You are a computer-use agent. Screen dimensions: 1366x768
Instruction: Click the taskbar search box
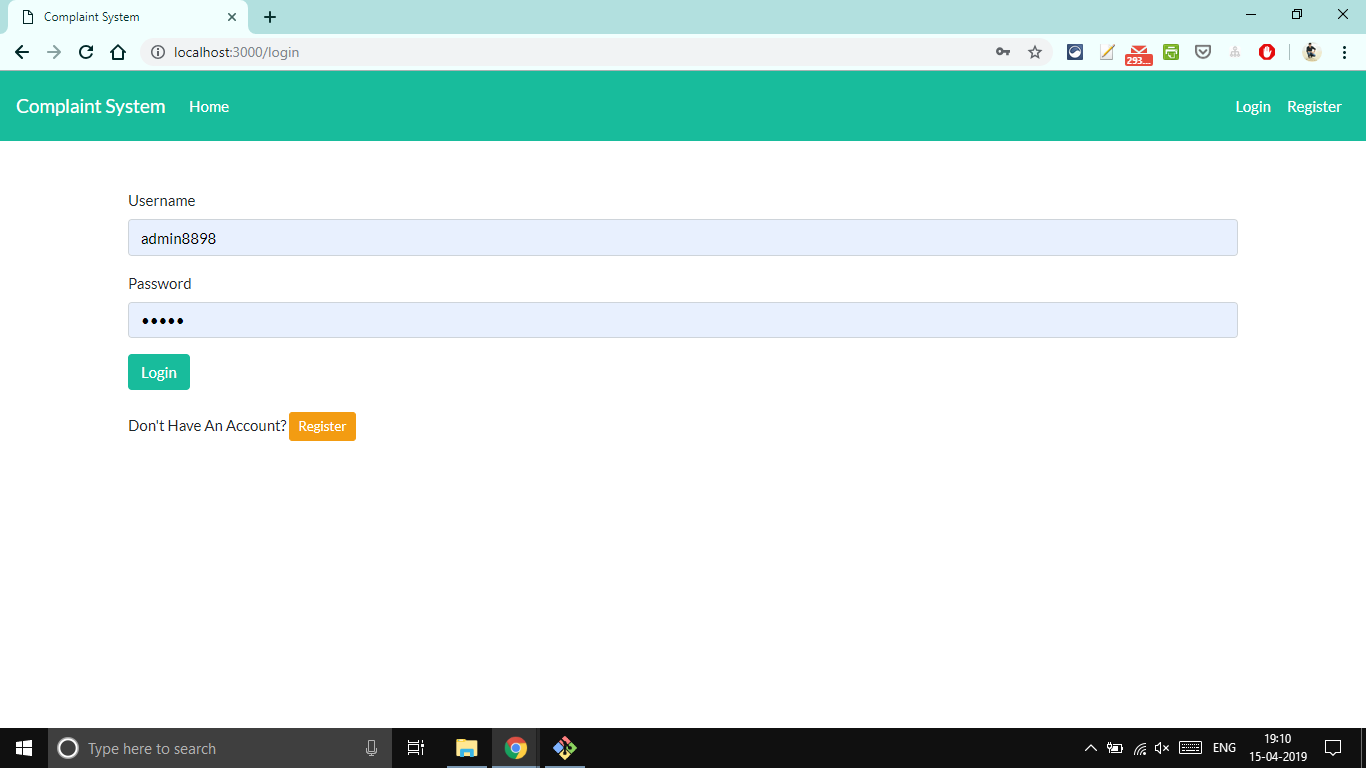220,748
